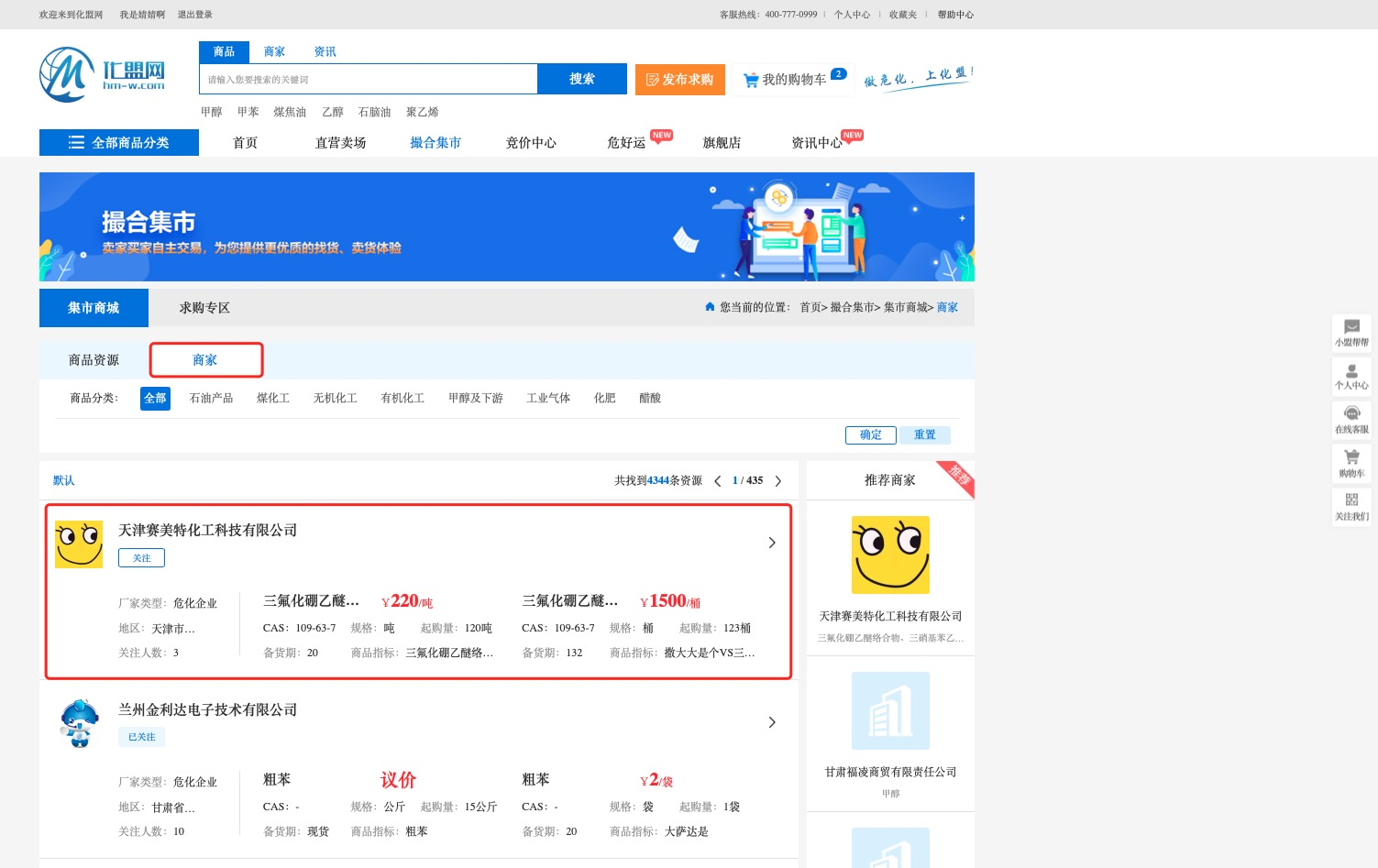Image resolution: width=1378 pixels, height=868 pixels.
Task: Click the 搜索 button
Action: (x=582, y=79)
